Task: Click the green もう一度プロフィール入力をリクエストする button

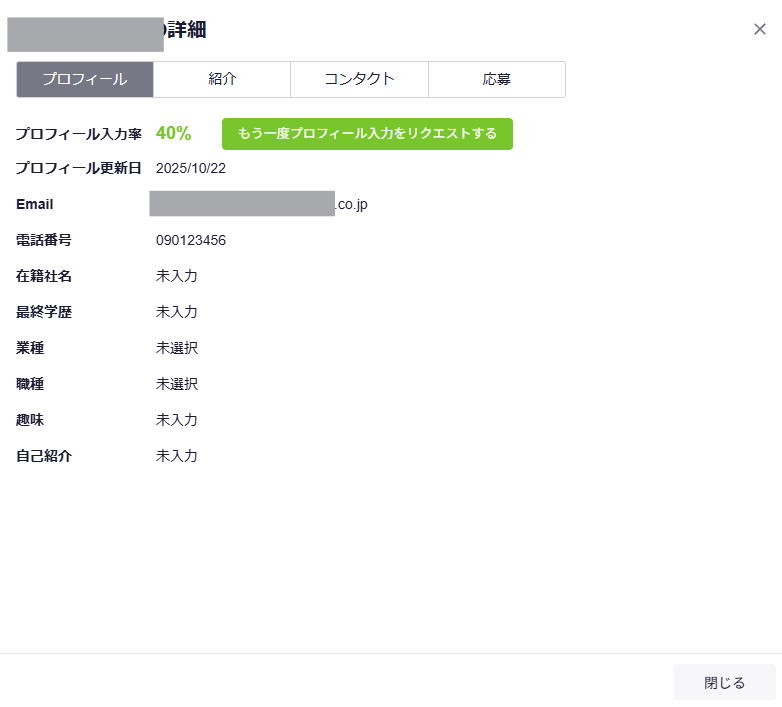Action: (367, 134)
